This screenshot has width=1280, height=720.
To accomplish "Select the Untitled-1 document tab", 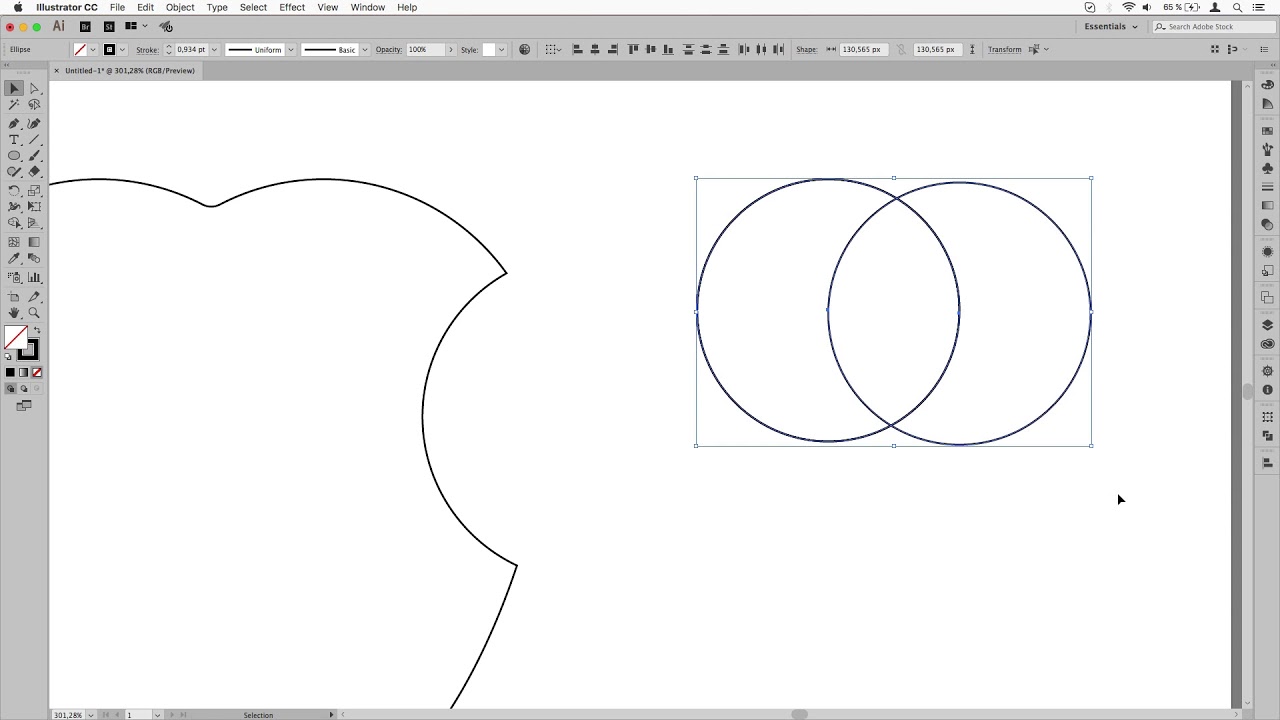I will 129,71.
